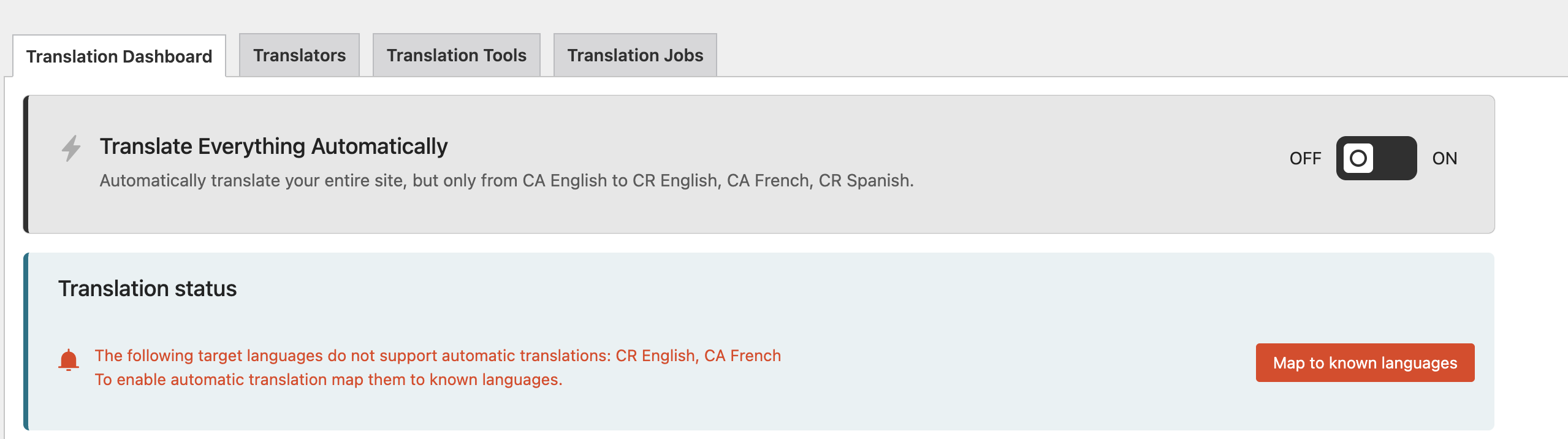Click the unsupported target languages warning line
1568x439 pixels.
tap(438, 356)
